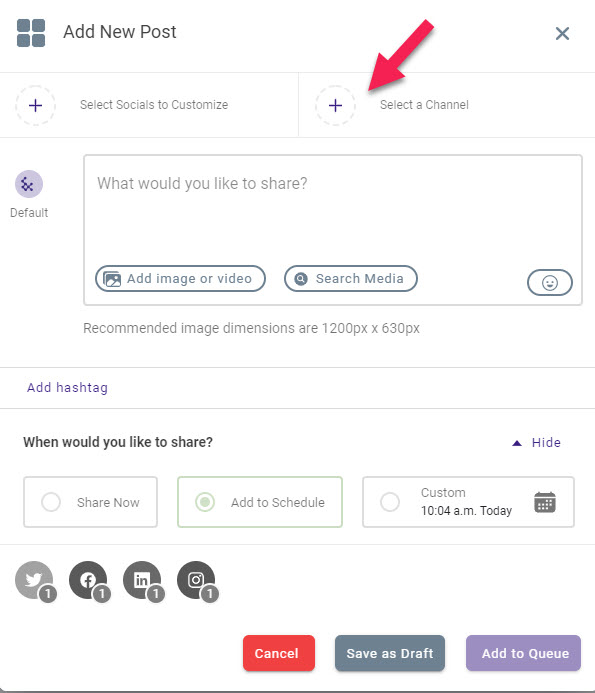Open Select Socials to Customize dropdown
The image size is (595, 693).
[x=154, y=105]
